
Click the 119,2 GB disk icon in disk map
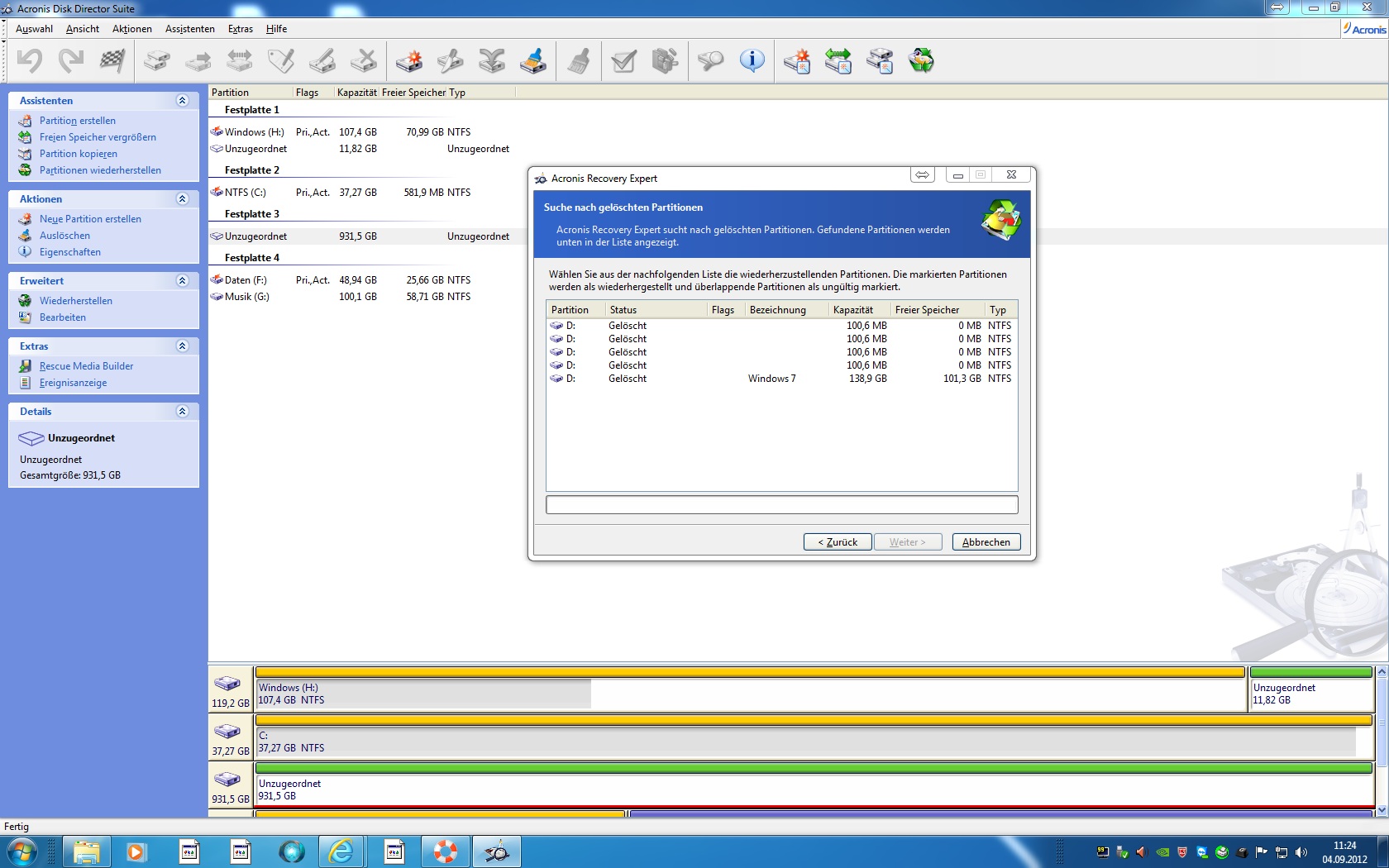coord(227,684)
